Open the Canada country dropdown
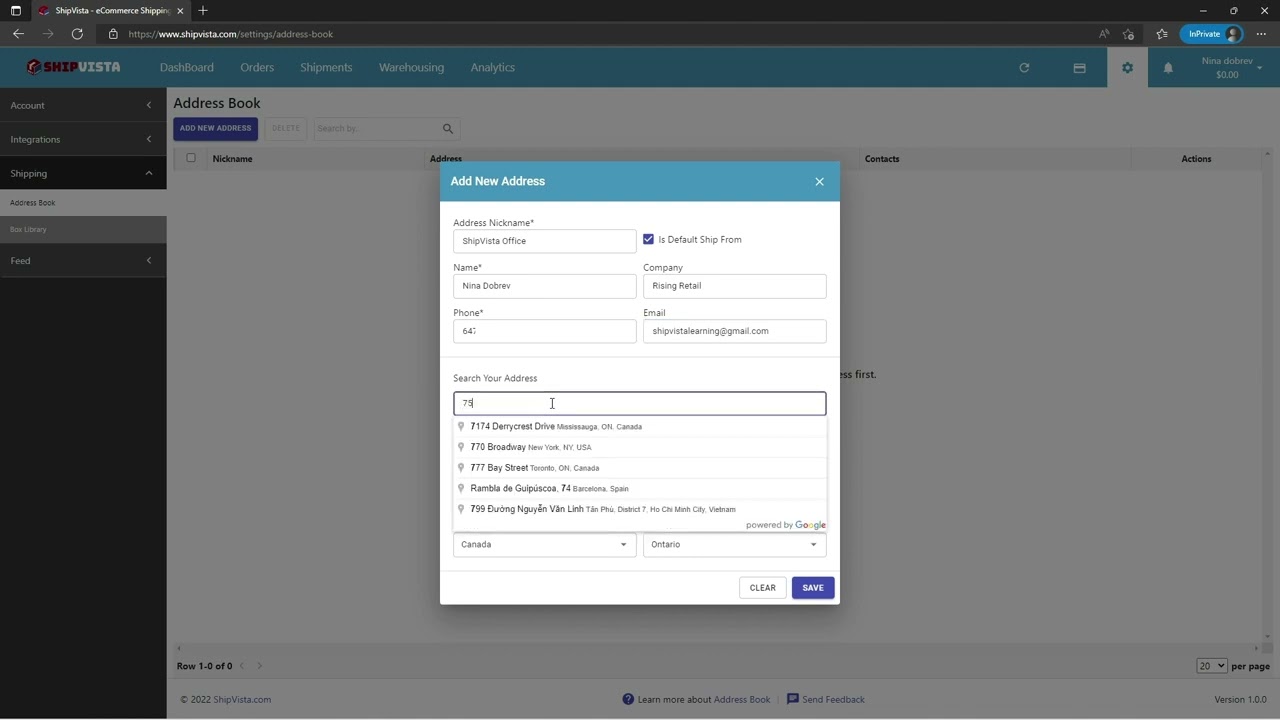This screenshot has height=720, width=1280. (544, 544)
